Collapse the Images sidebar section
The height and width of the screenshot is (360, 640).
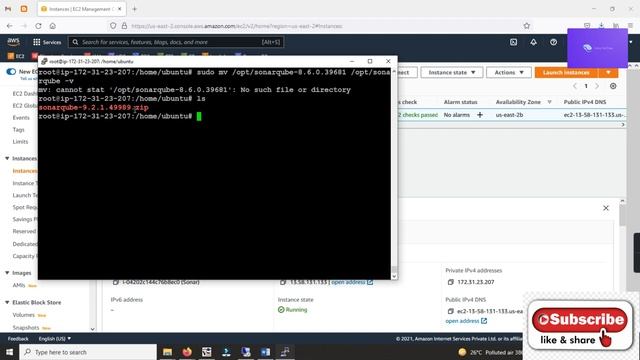coord(7,272)
